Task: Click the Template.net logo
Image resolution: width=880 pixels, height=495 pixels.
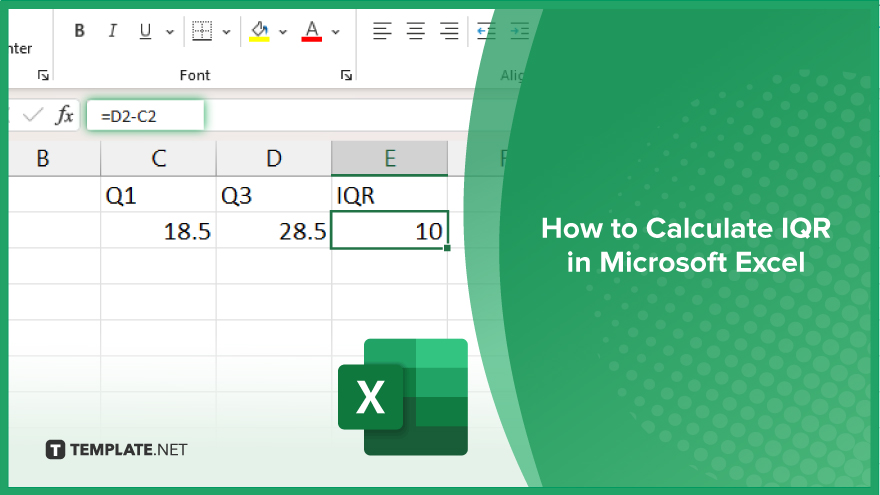Action: [x=116, y=450]
